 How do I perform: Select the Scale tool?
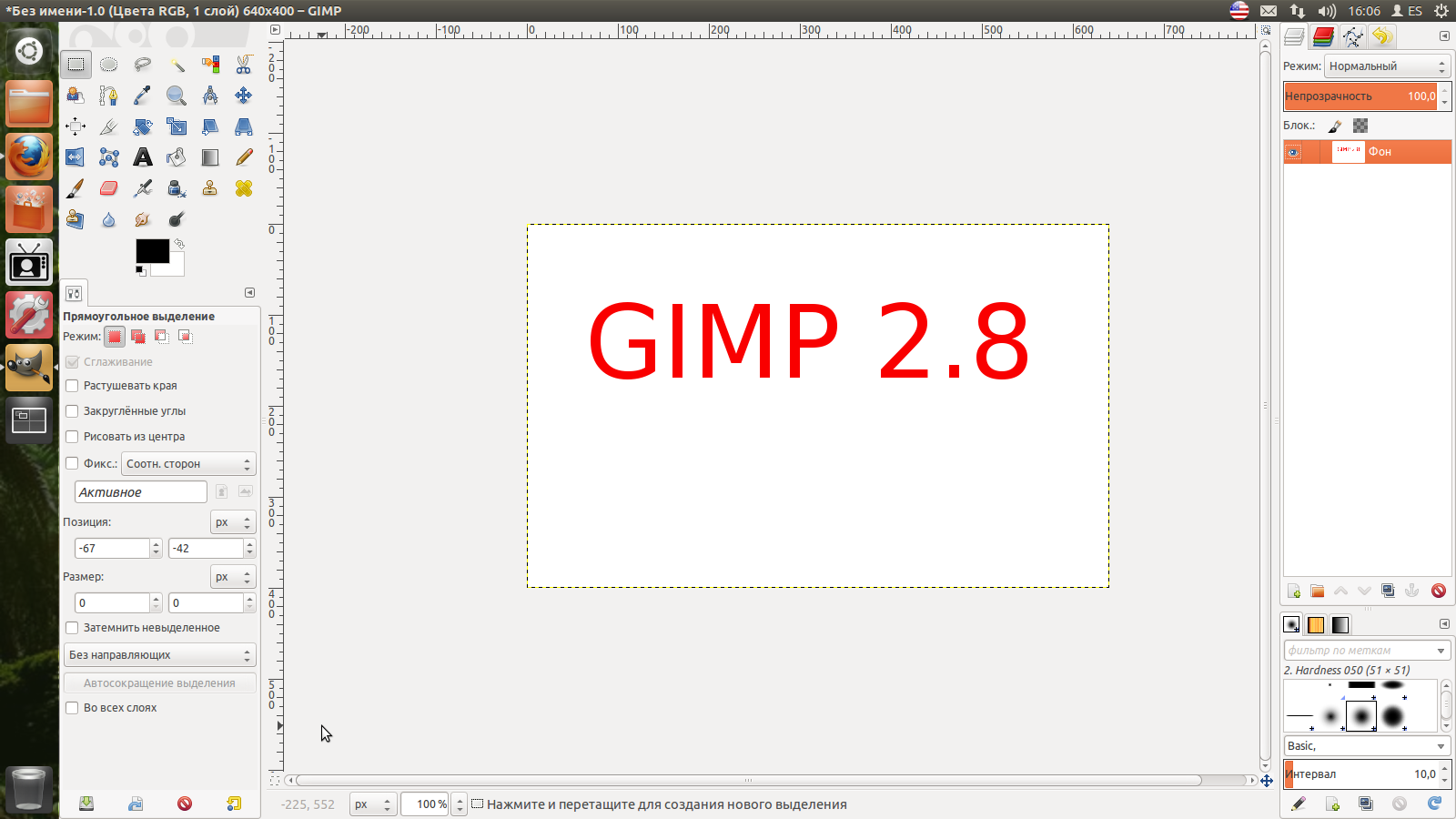177,126
